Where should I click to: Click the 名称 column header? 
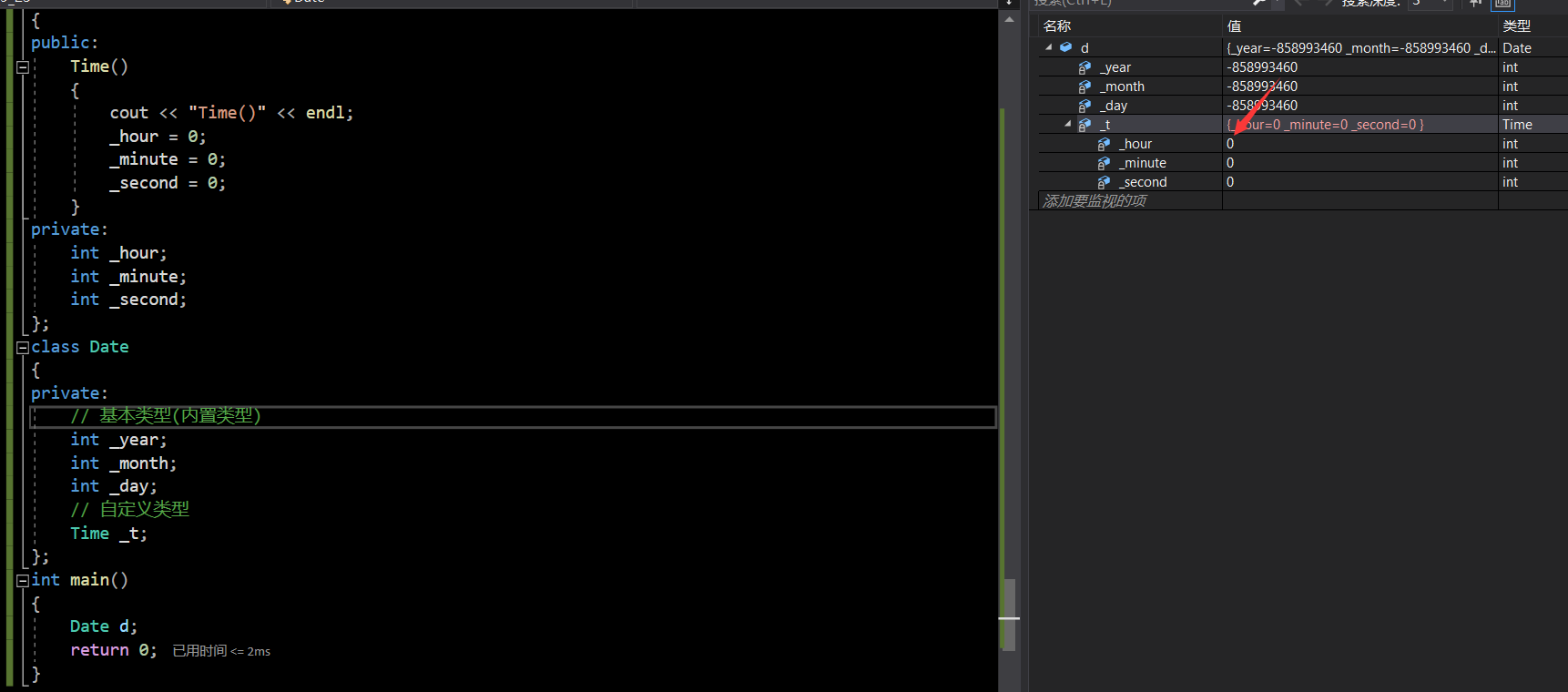[1129, 25]
